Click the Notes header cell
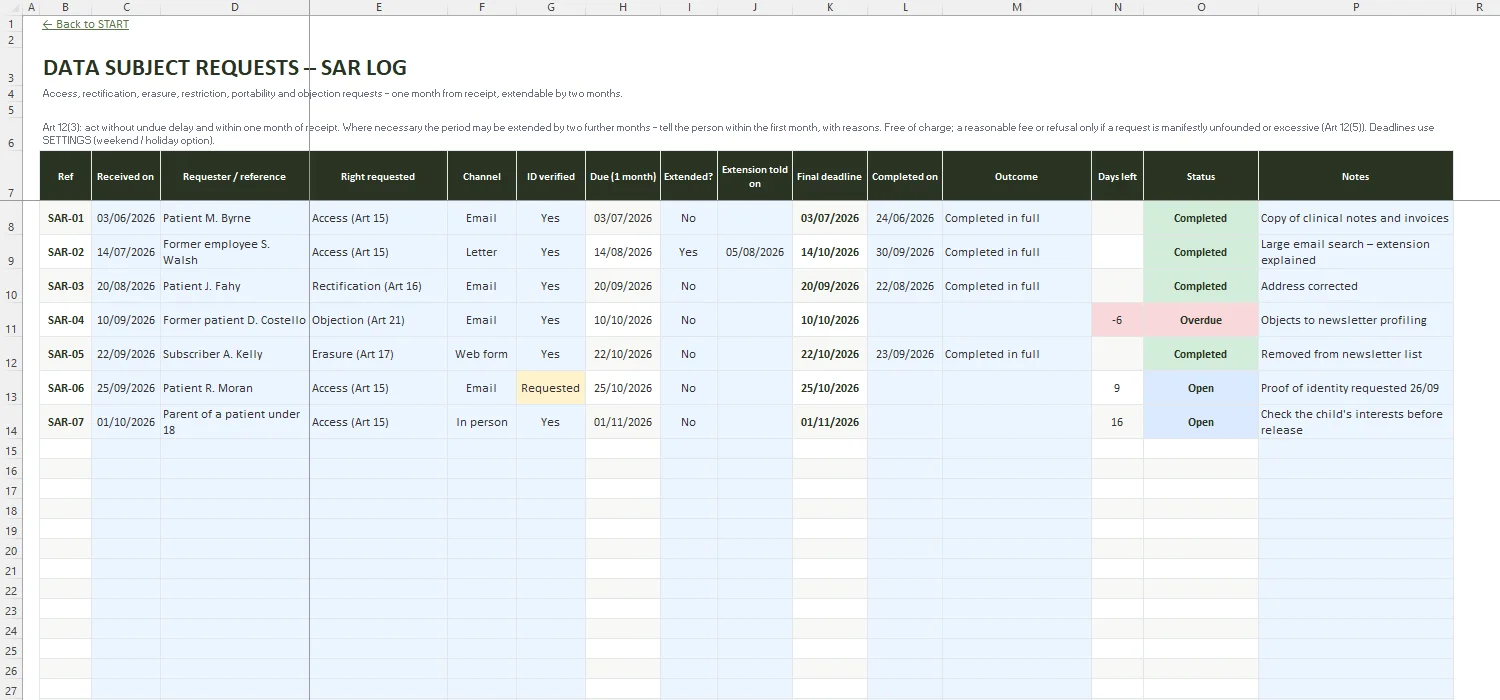This screenshot has width=1500, height=700. click(1355, 176)
